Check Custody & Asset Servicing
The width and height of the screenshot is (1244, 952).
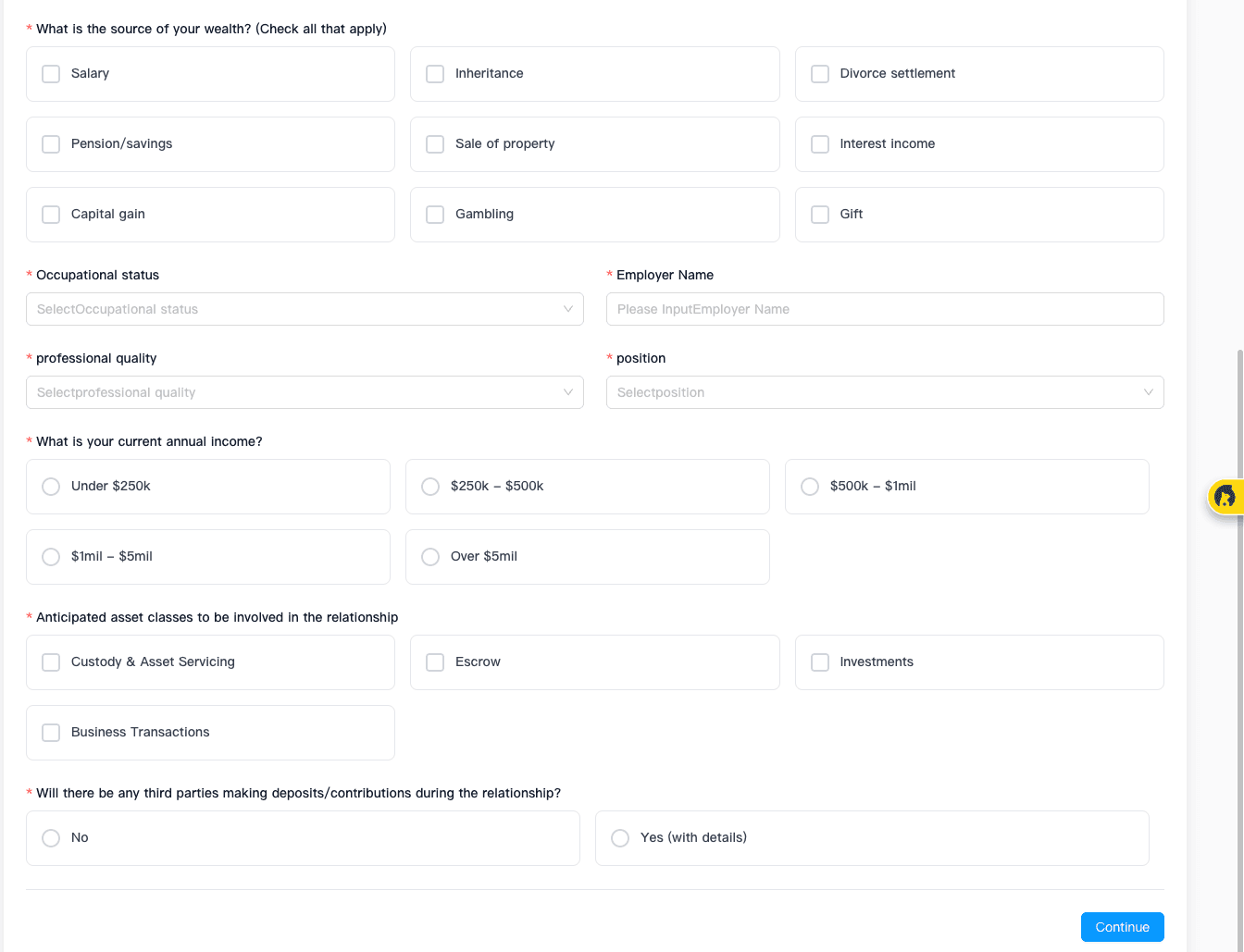[51, 662]
